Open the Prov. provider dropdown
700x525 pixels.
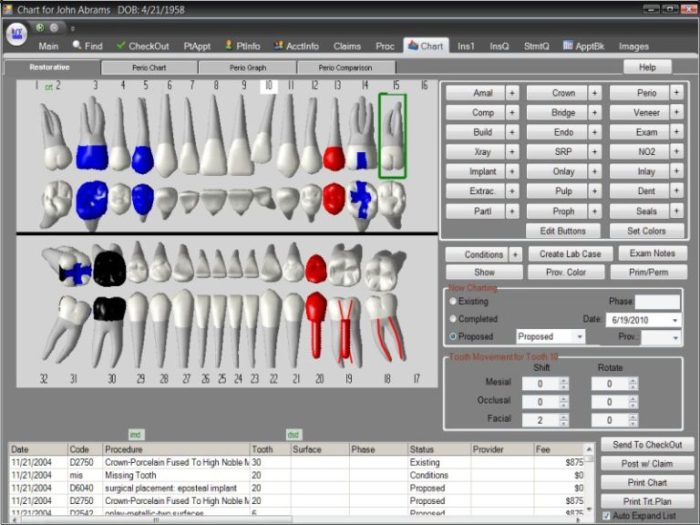[675, 337]
